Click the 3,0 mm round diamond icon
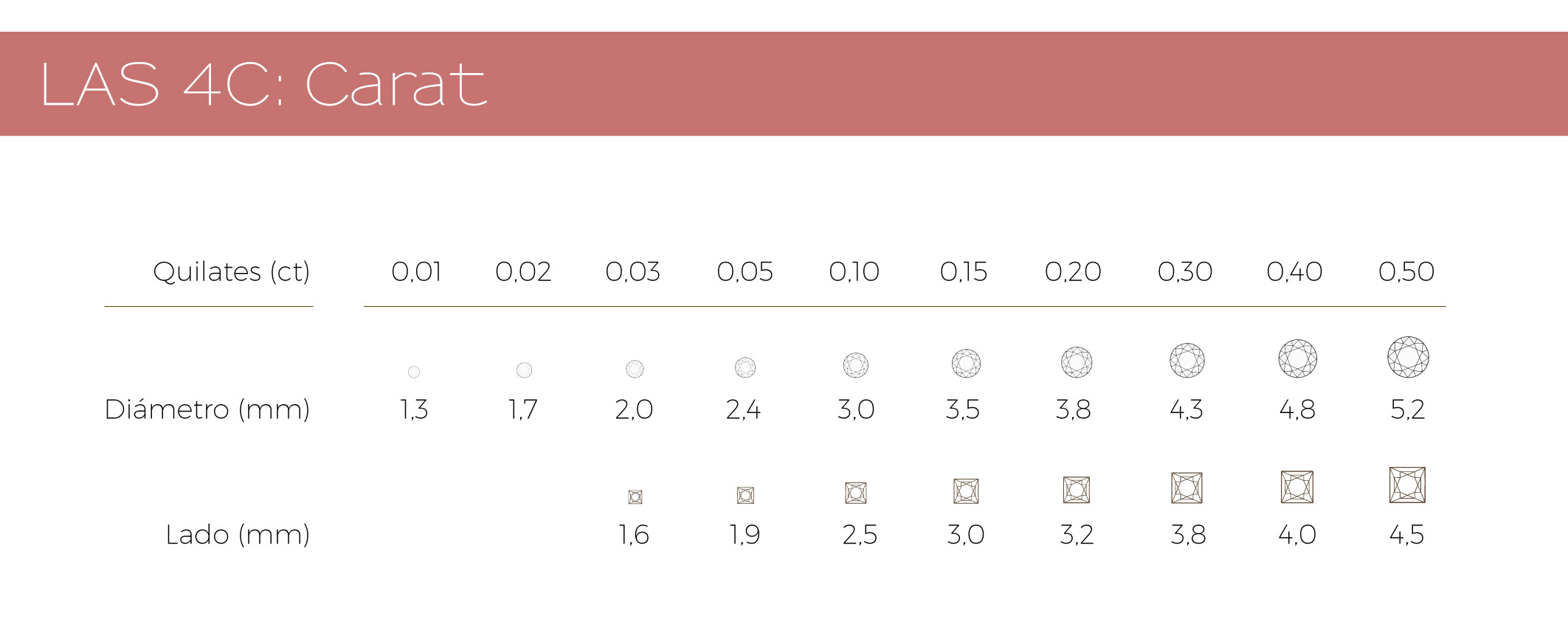 (x=855, y=364)
